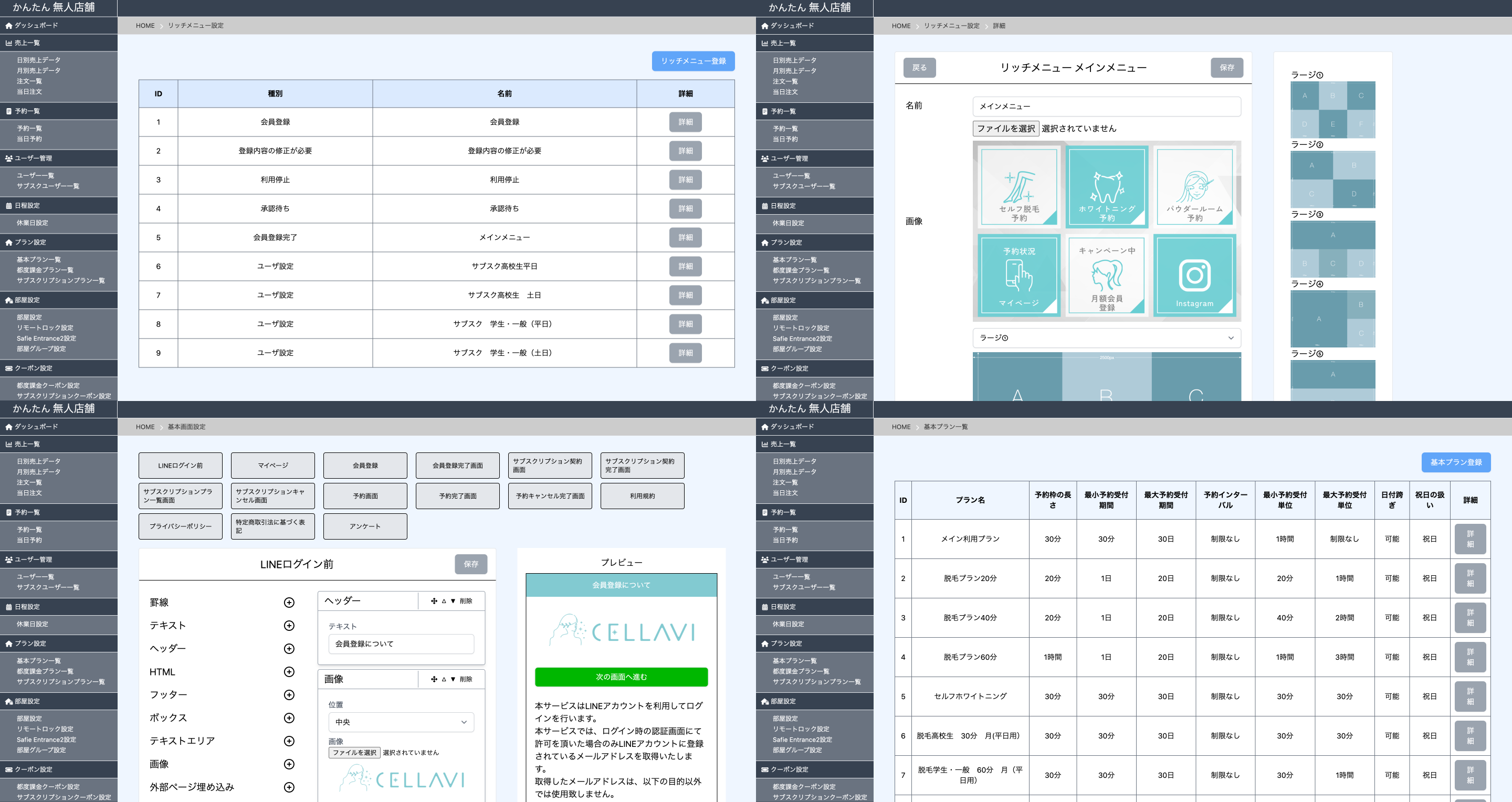Click the 基本プラン登録 button

tap(1455, 462)
